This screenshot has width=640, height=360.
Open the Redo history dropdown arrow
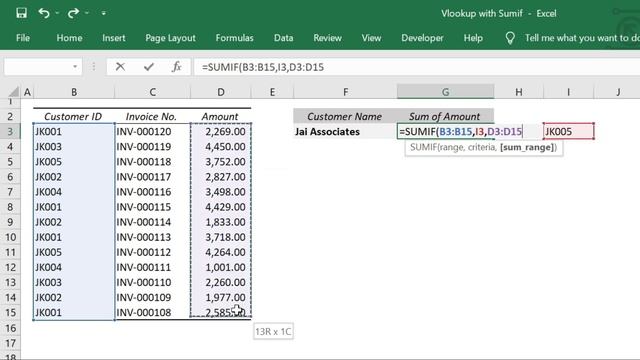(87, 13)
